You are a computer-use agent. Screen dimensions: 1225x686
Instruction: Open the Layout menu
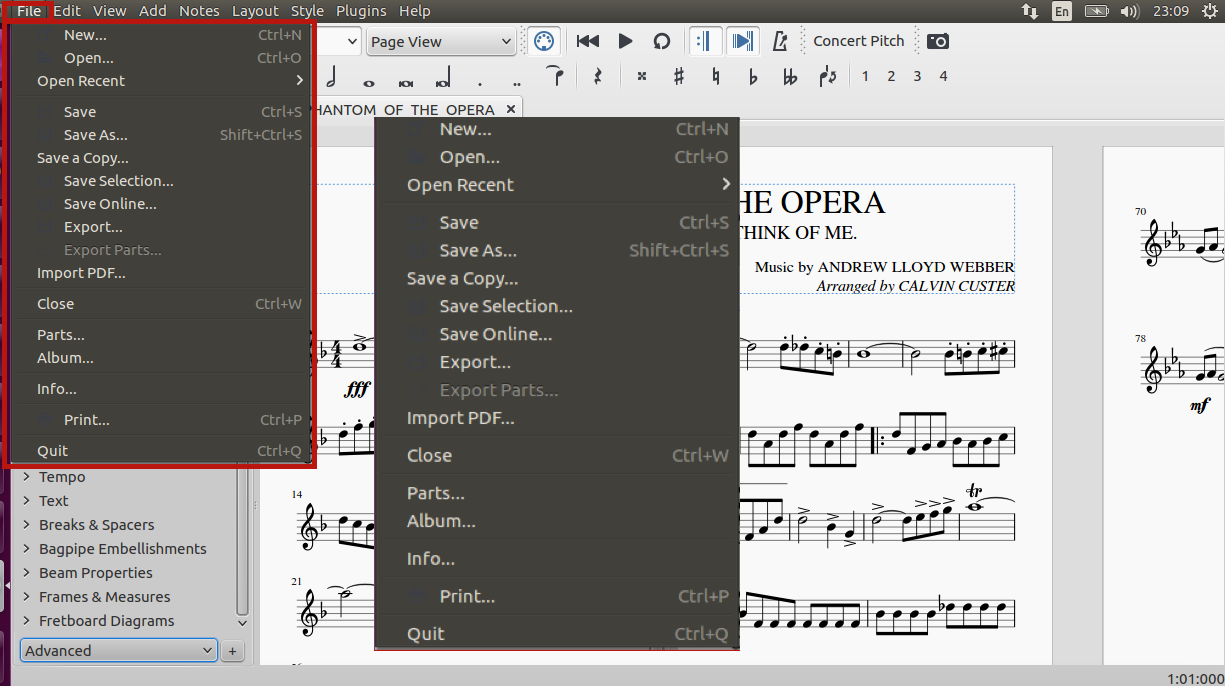pyautogui.click(x=255, y=11)
